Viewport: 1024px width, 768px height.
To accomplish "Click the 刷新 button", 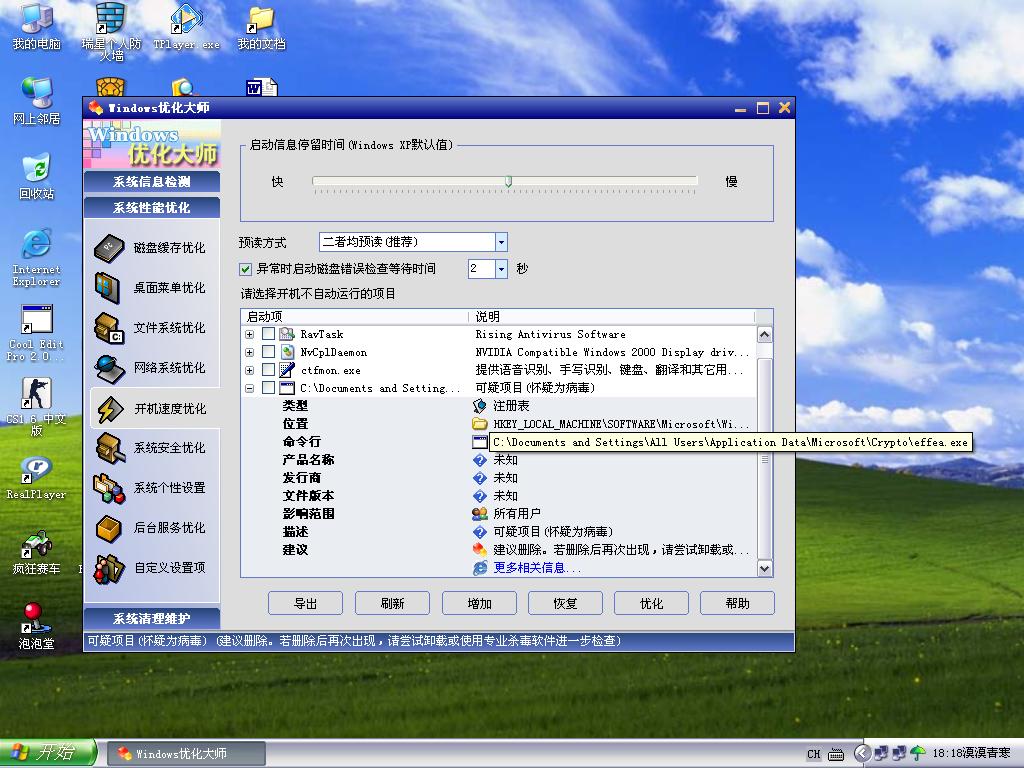I will (x=392, y=603).
